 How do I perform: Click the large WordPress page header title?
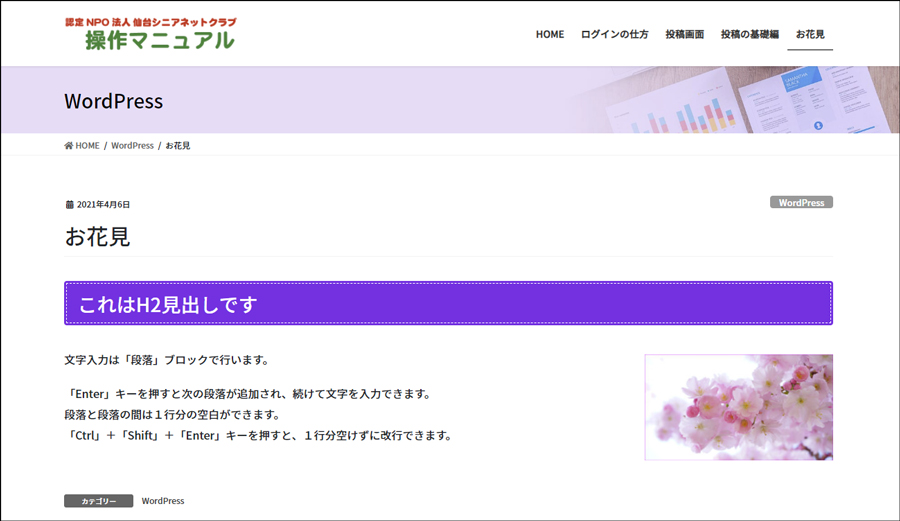(113, 101)
